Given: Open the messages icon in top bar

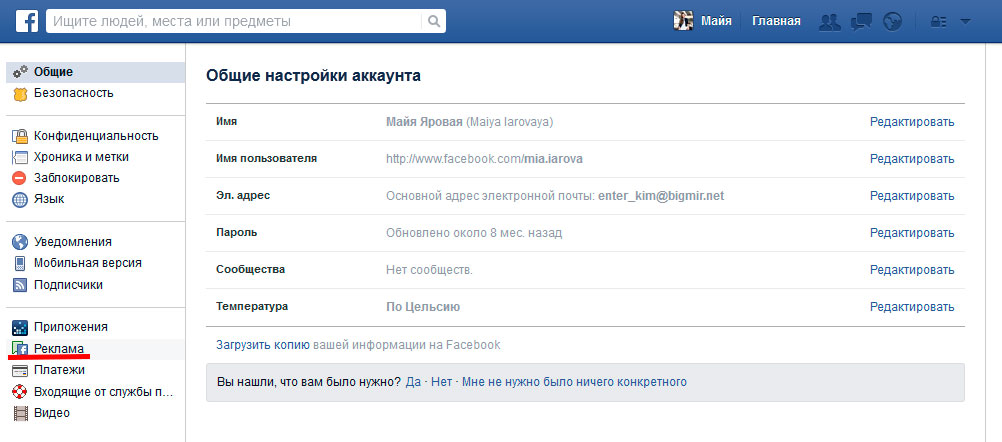Looking at the screenshot, I should point(862,21).
